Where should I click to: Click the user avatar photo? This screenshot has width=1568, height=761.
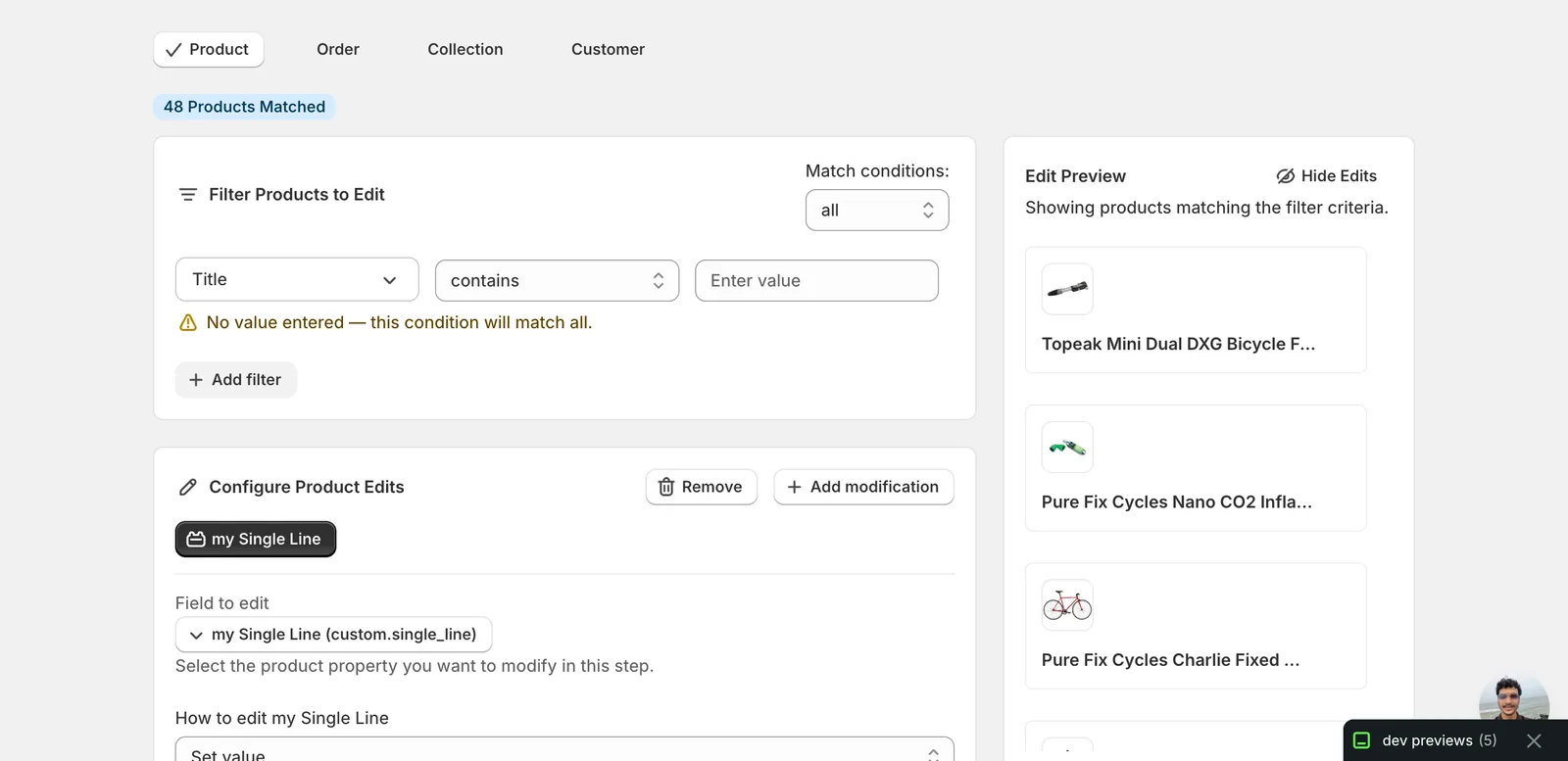click(x=1513, y=698)
